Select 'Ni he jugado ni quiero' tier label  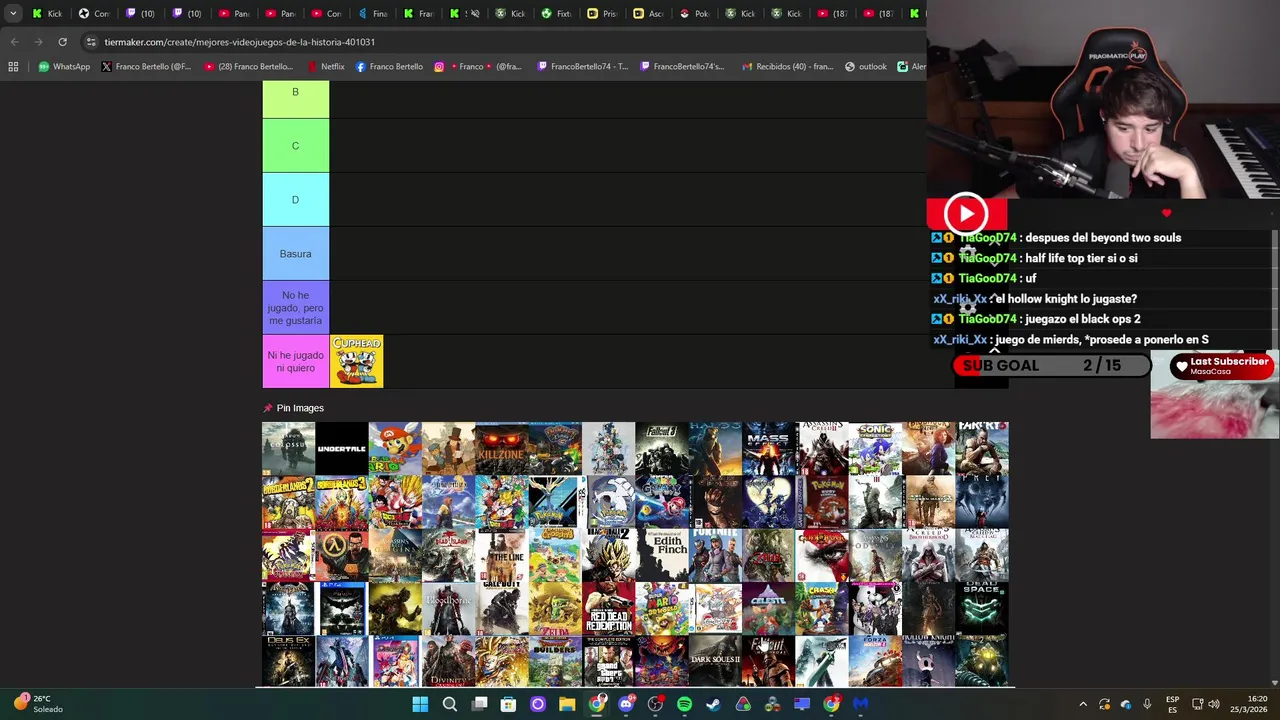[x=295, y=362]
